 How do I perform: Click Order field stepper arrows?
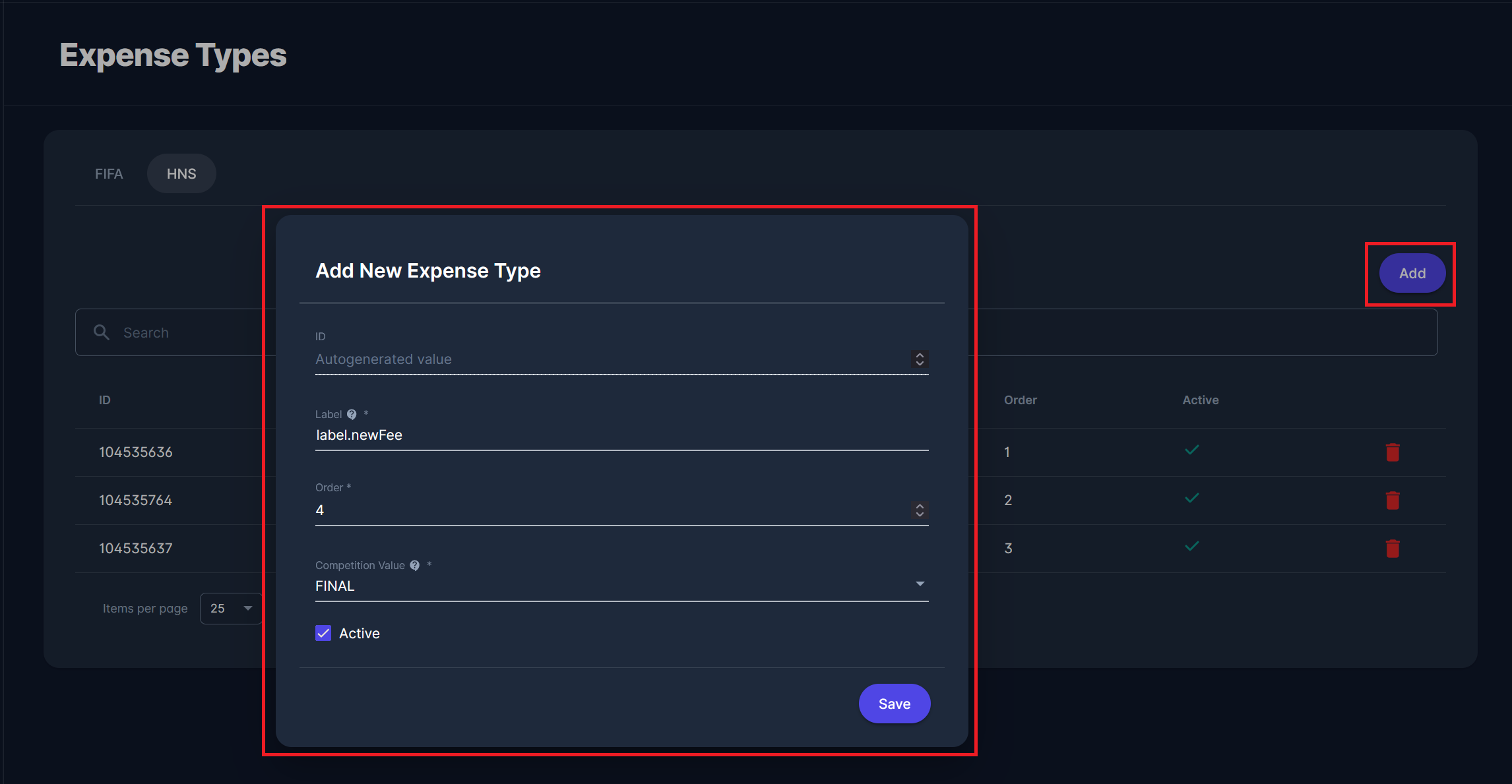pyautogui.click(x=920, y=510)
